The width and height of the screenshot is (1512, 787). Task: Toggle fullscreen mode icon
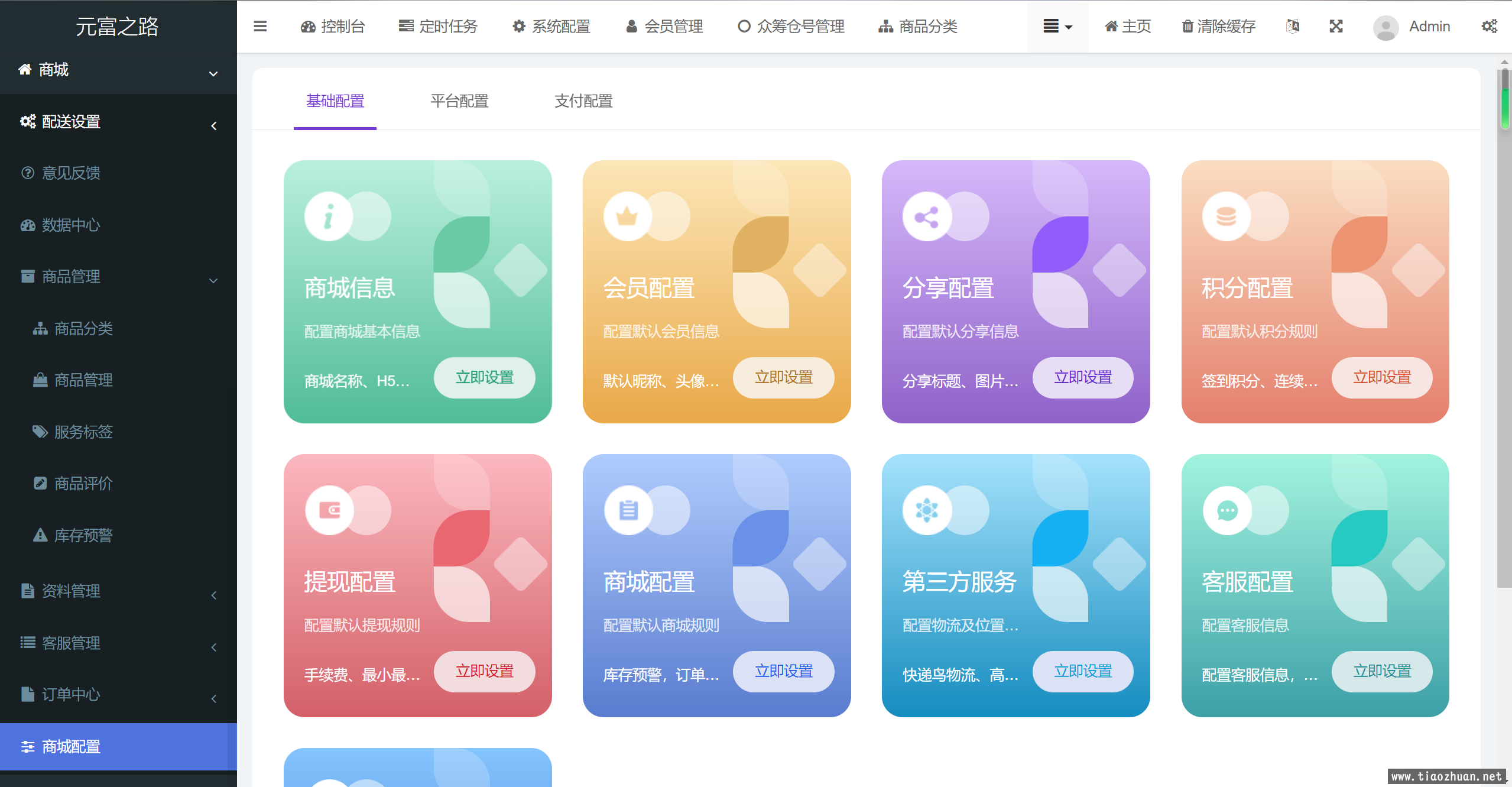click(1336, 27)
